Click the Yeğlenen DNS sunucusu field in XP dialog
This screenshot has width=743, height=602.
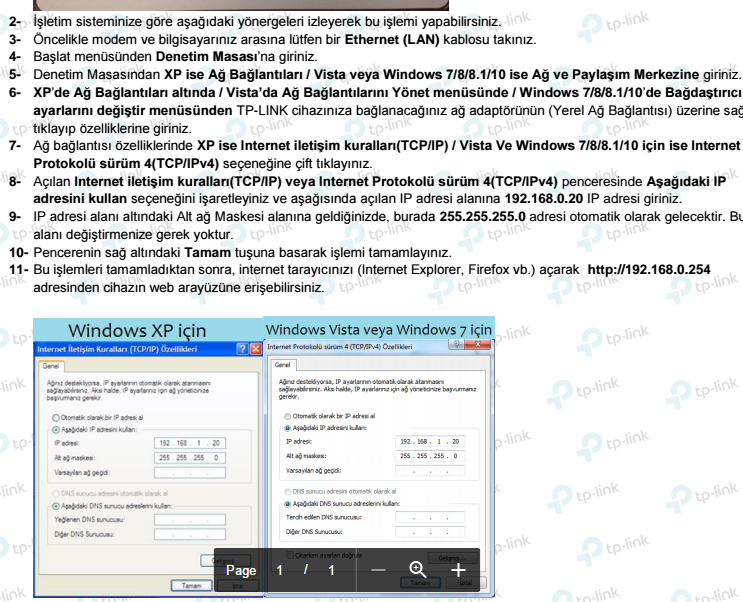tap(190, 520)
